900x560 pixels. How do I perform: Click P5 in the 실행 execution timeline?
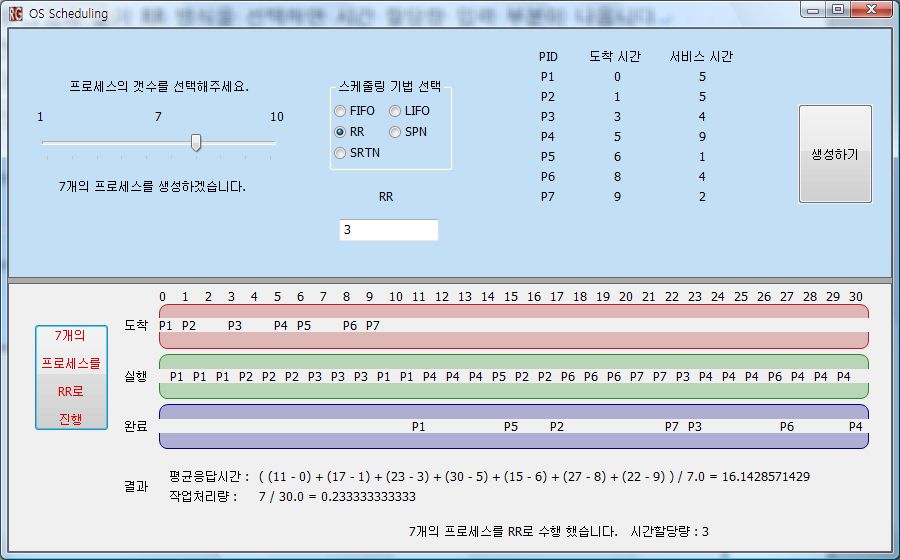(499, 377)
